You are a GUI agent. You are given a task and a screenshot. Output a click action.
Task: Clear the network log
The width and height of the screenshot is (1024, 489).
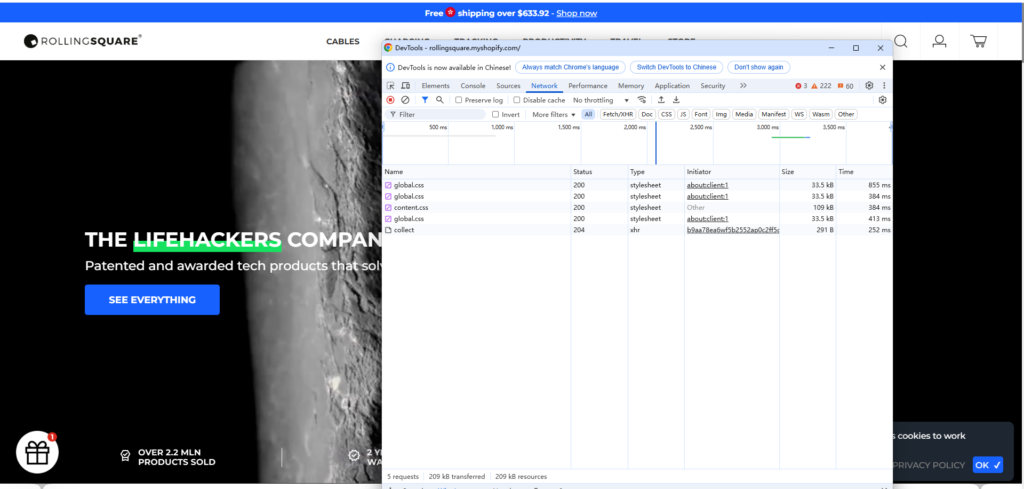tap(405, 100)
